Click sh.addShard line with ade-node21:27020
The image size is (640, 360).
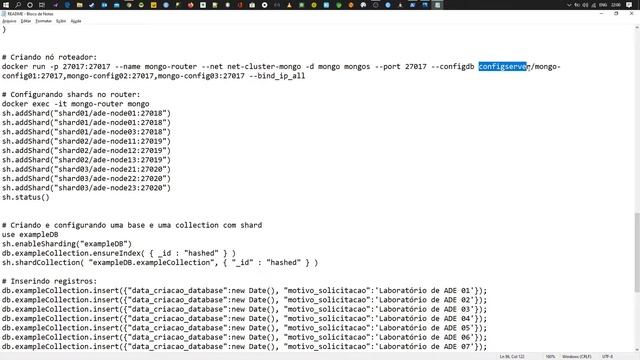pyautogui.click(x=86, y=169)
